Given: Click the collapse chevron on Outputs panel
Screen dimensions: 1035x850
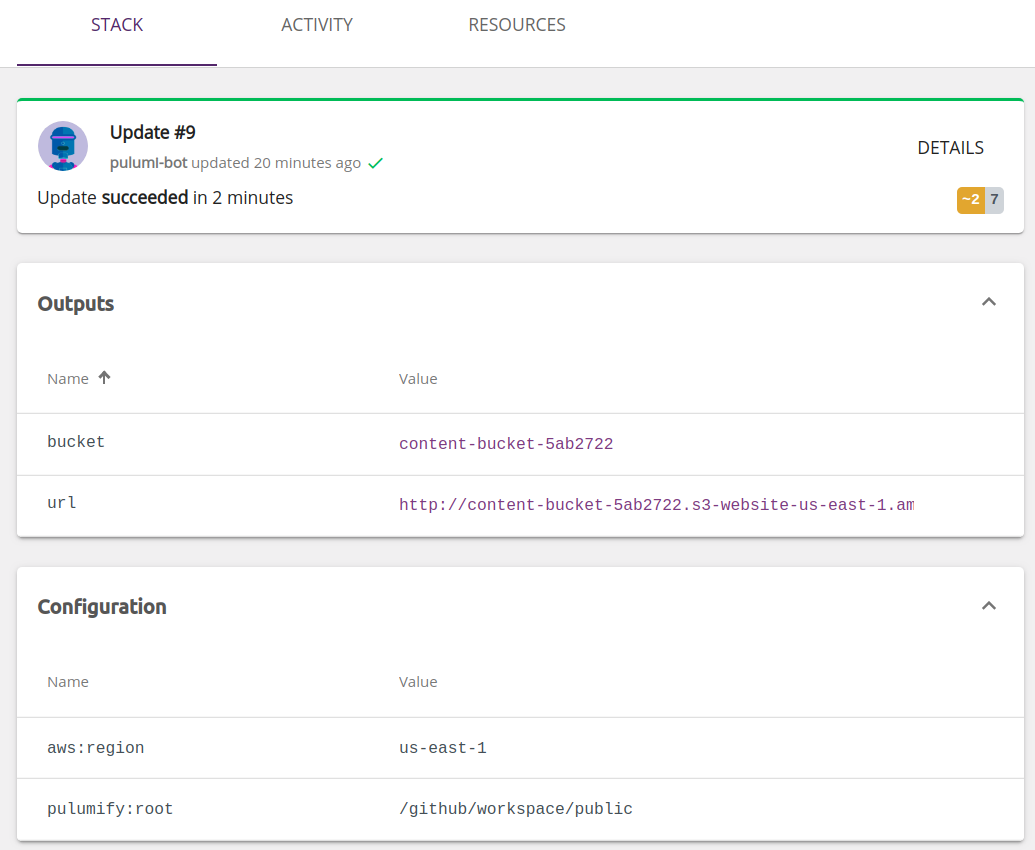Looking at the screenshot, I should click(x=988, y=301).
